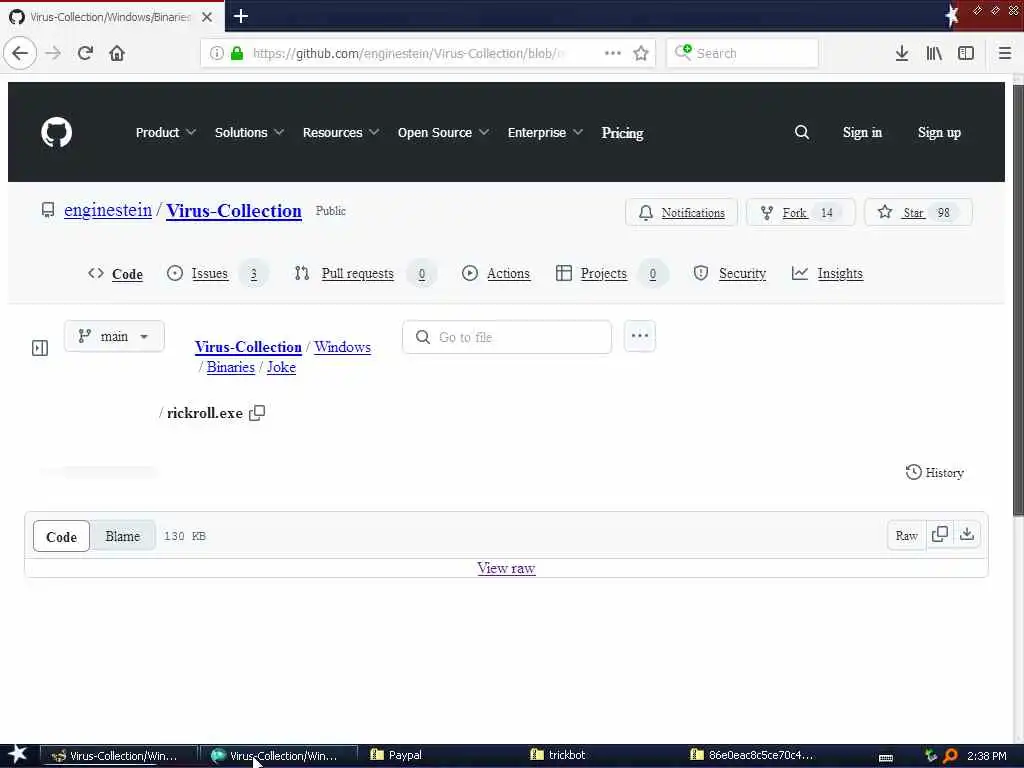Viewport: 1024px width, 768px height.
Task: Star the repository button
Action: point(918,212)
